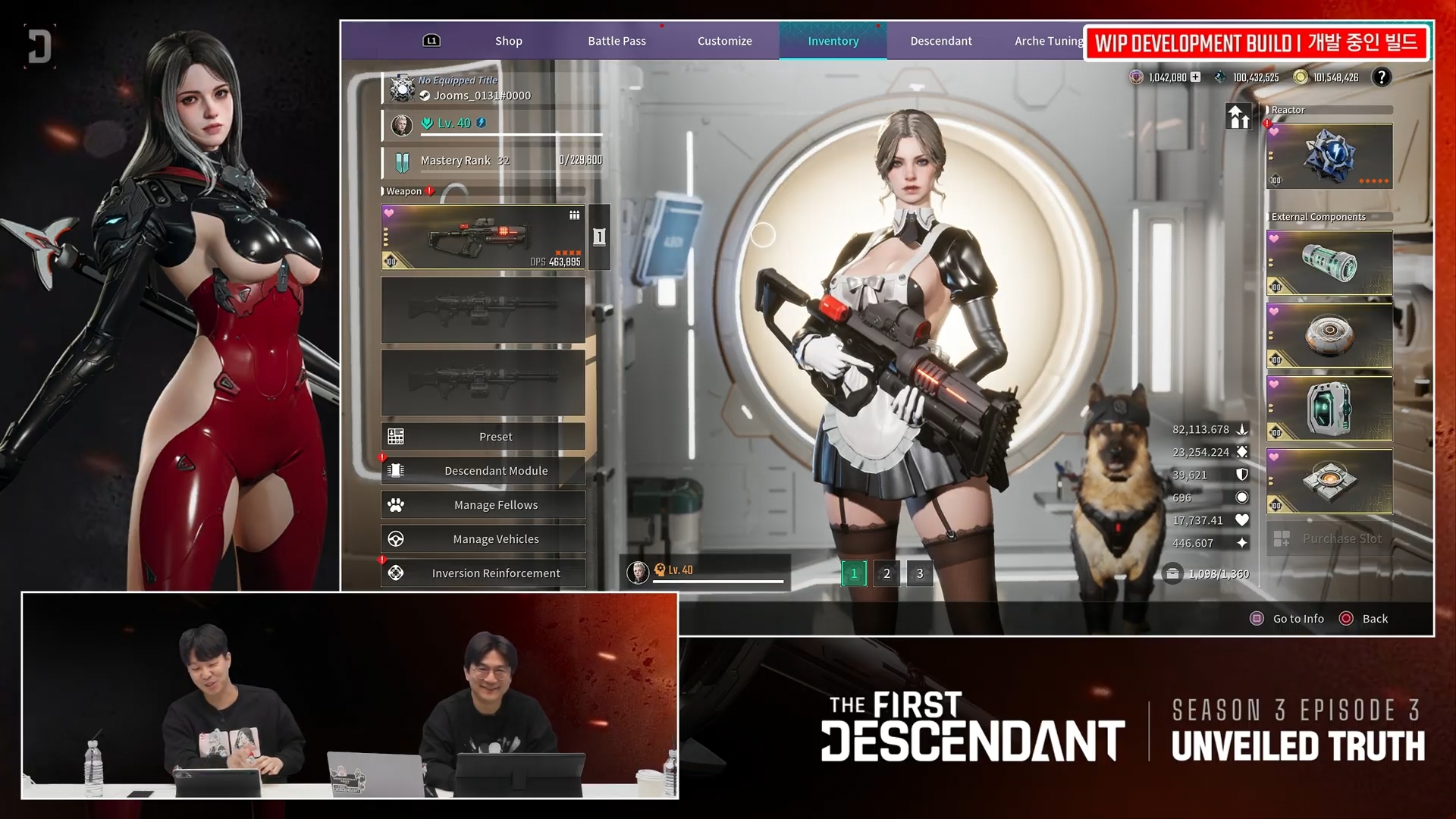Switch to loadout preset slot 3
1456x819 pixels.
(x=919, y=573)
